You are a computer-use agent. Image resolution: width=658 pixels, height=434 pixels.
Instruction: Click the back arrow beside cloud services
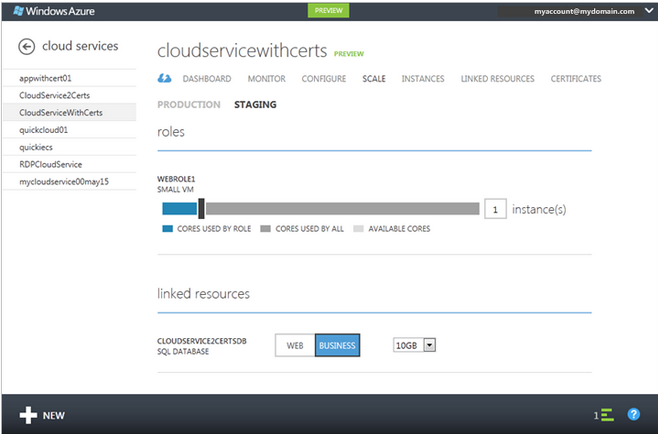tap(26, 47)
